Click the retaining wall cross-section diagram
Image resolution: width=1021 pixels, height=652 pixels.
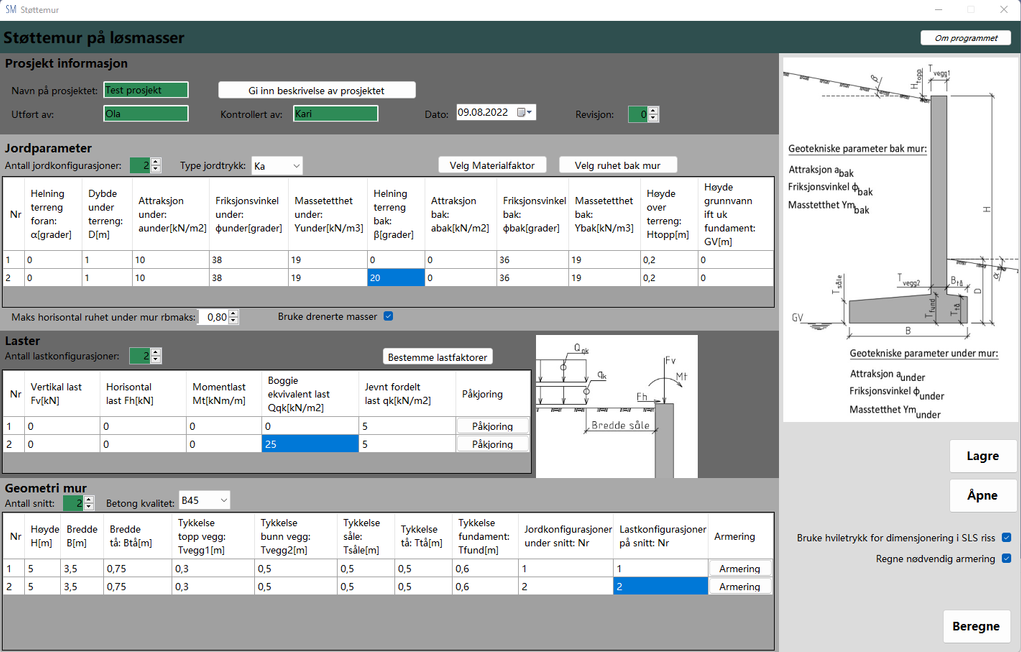coord(899,239)
